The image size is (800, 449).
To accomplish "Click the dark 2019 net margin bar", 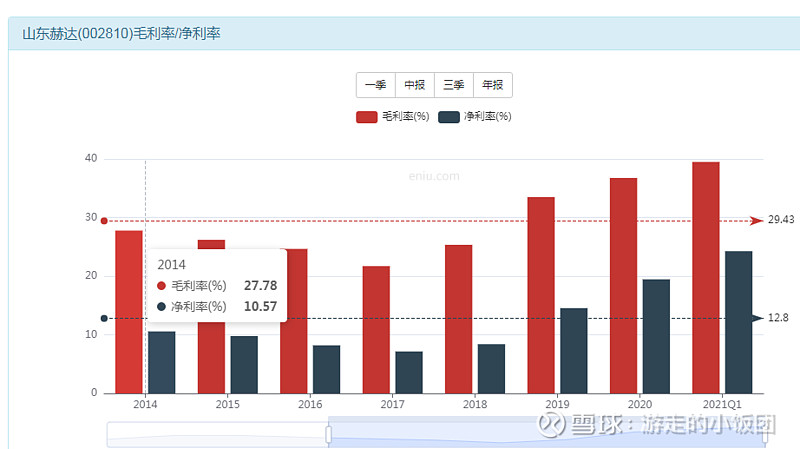I will (x=573, y=351).
